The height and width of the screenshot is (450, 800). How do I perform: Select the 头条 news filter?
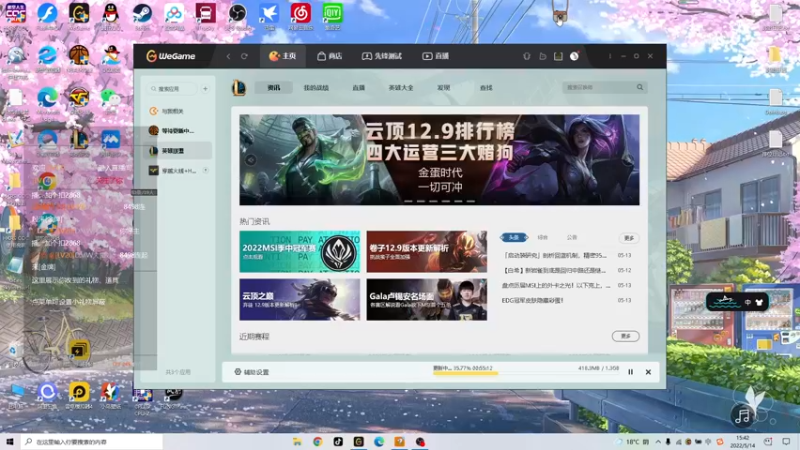(x=514, y=237)
